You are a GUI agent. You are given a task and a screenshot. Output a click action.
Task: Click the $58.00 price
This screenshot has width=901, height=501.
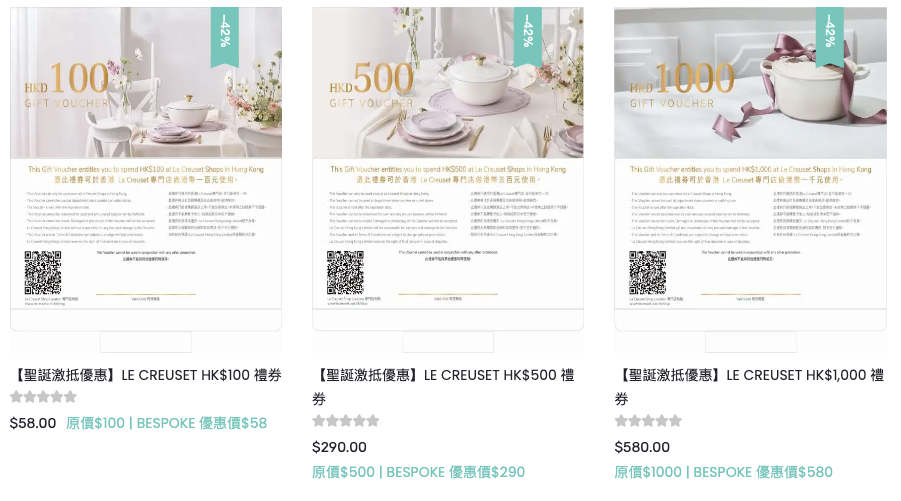tap(33, 423)
